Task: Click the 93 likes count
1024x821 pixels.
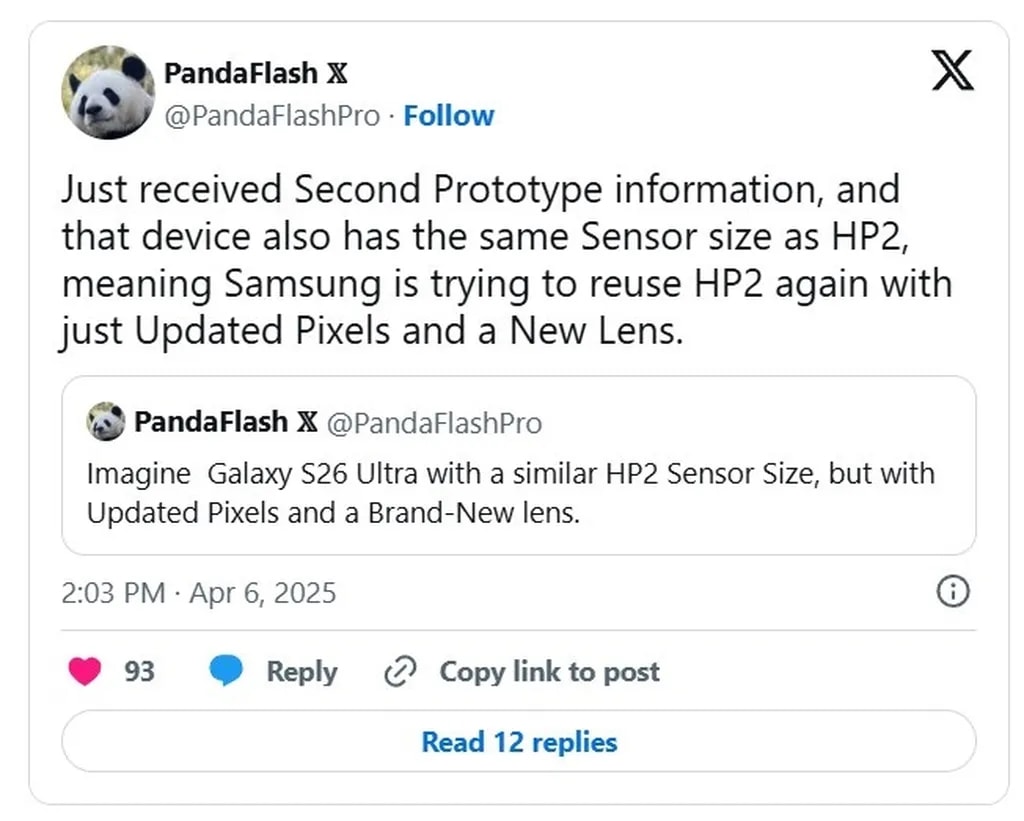Action: coord(139,671)
